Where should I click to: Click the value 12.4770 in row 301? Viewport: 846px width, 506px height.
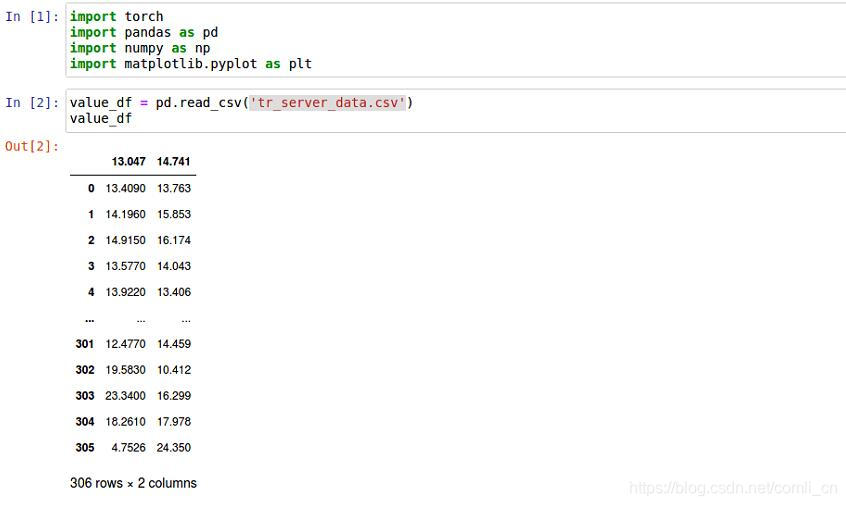[x=126, y=344]
